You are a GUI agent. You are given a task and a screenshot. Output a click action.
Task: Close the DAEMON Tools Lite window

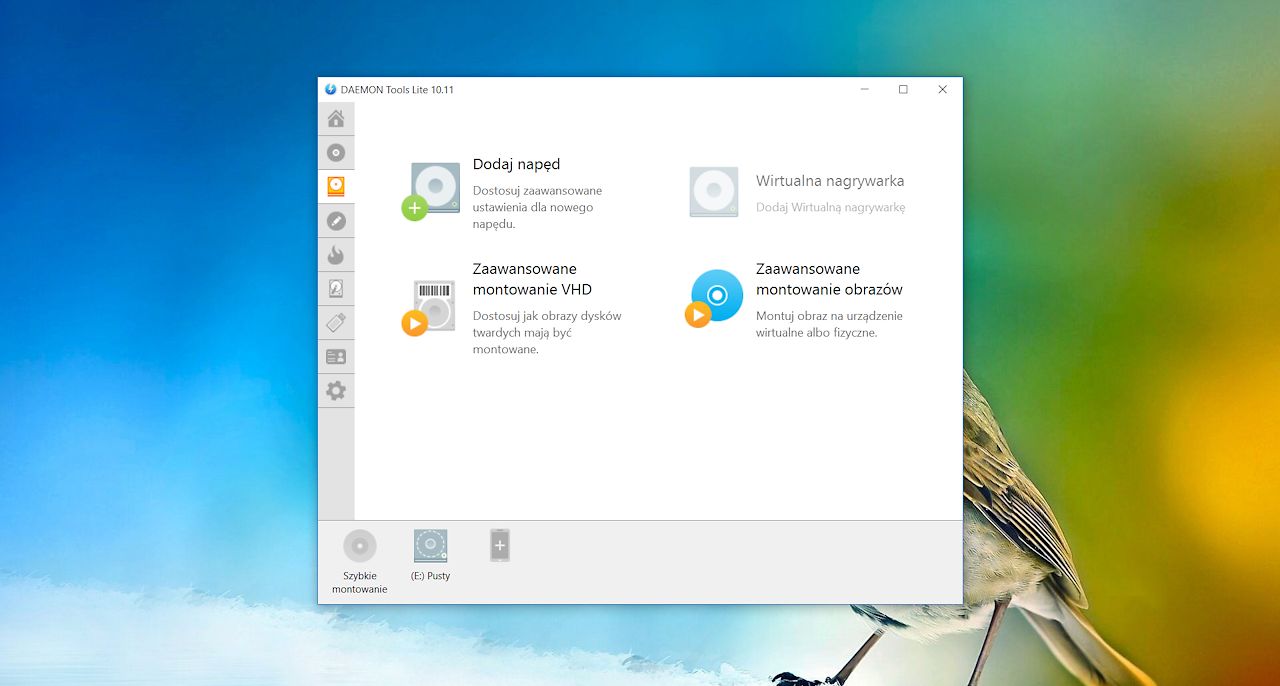point(942,89)
